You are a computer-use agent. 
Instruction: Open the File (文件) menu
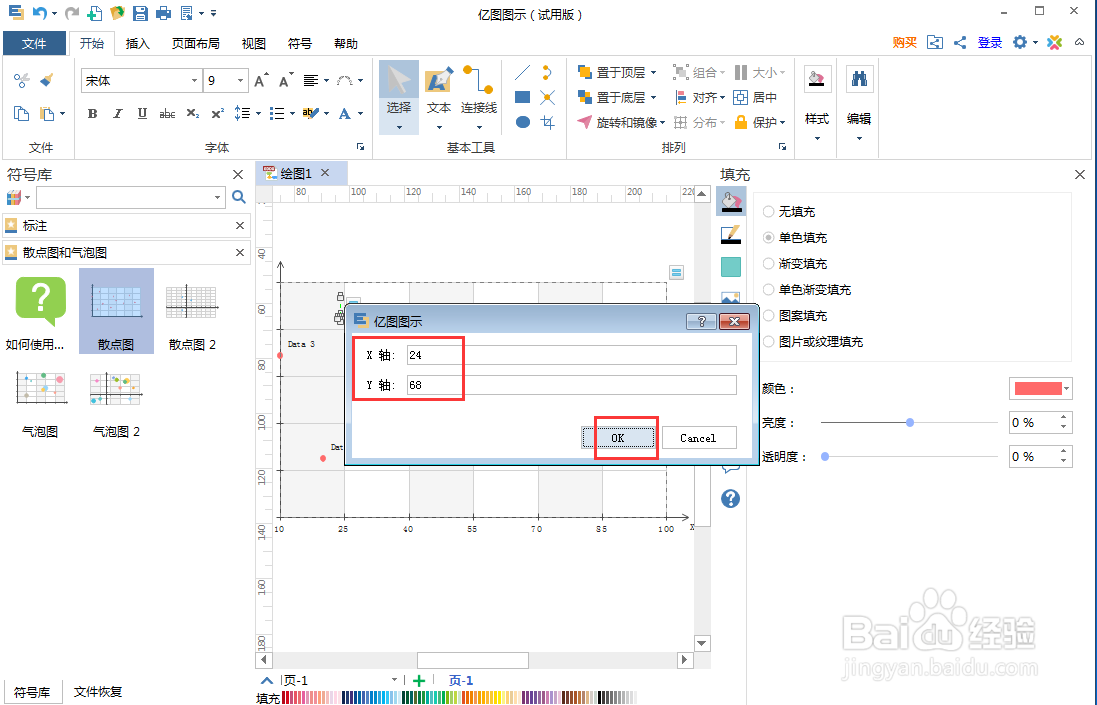pos(34,43)
